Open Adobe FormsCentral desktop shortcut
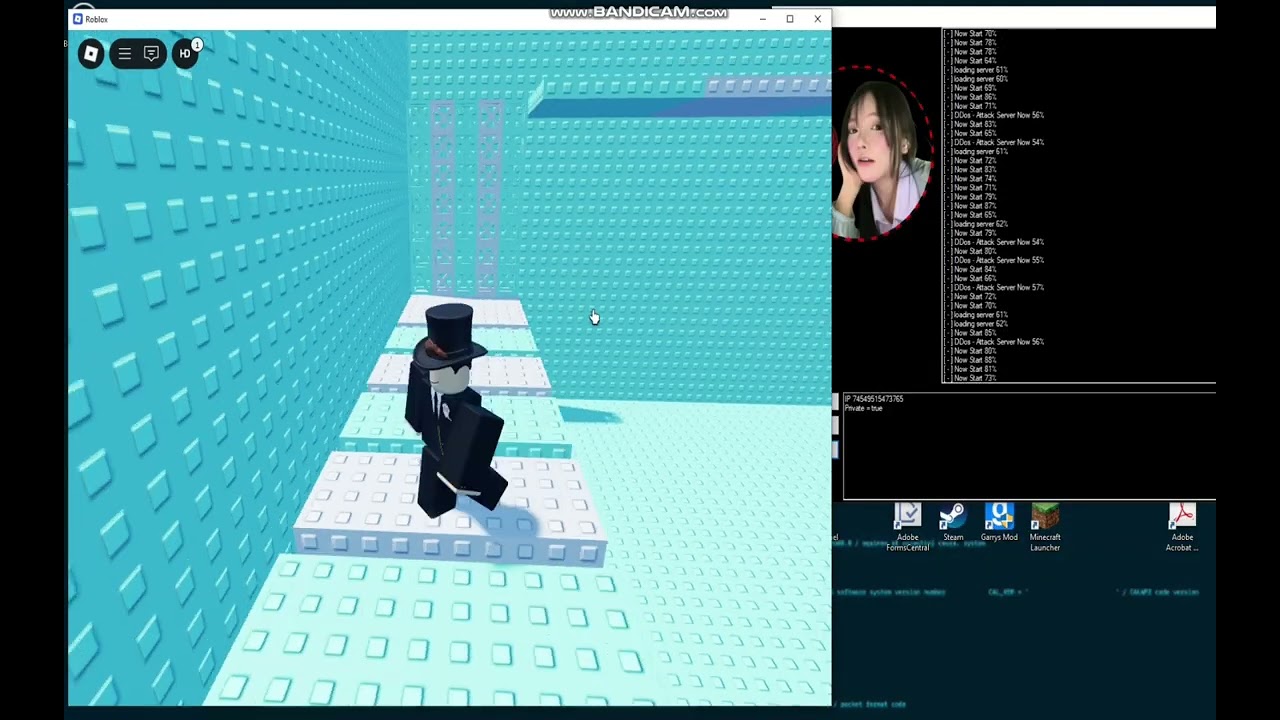The height and width of the screenshot is (720, 1280). [907, 528]
